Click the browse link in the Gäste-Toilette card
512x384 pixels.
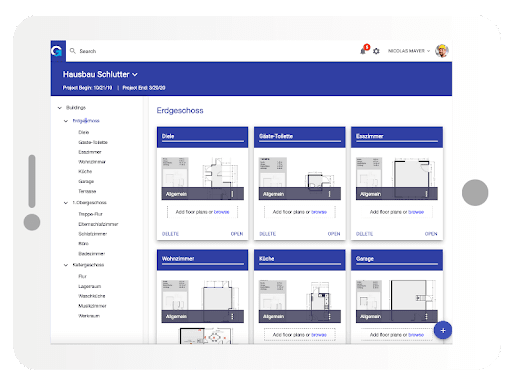tap(319, 212)
